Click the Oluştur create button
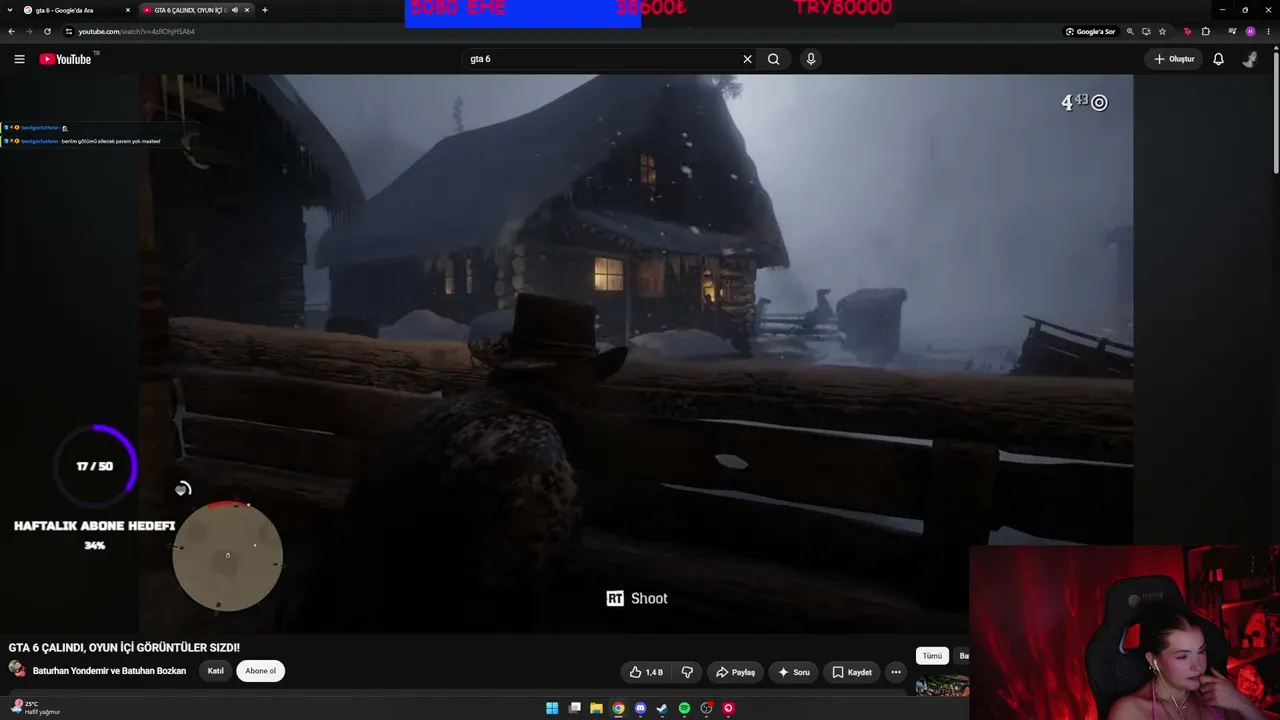The width and height of the screenshot is (1280, 720). tap(1174, 59)
